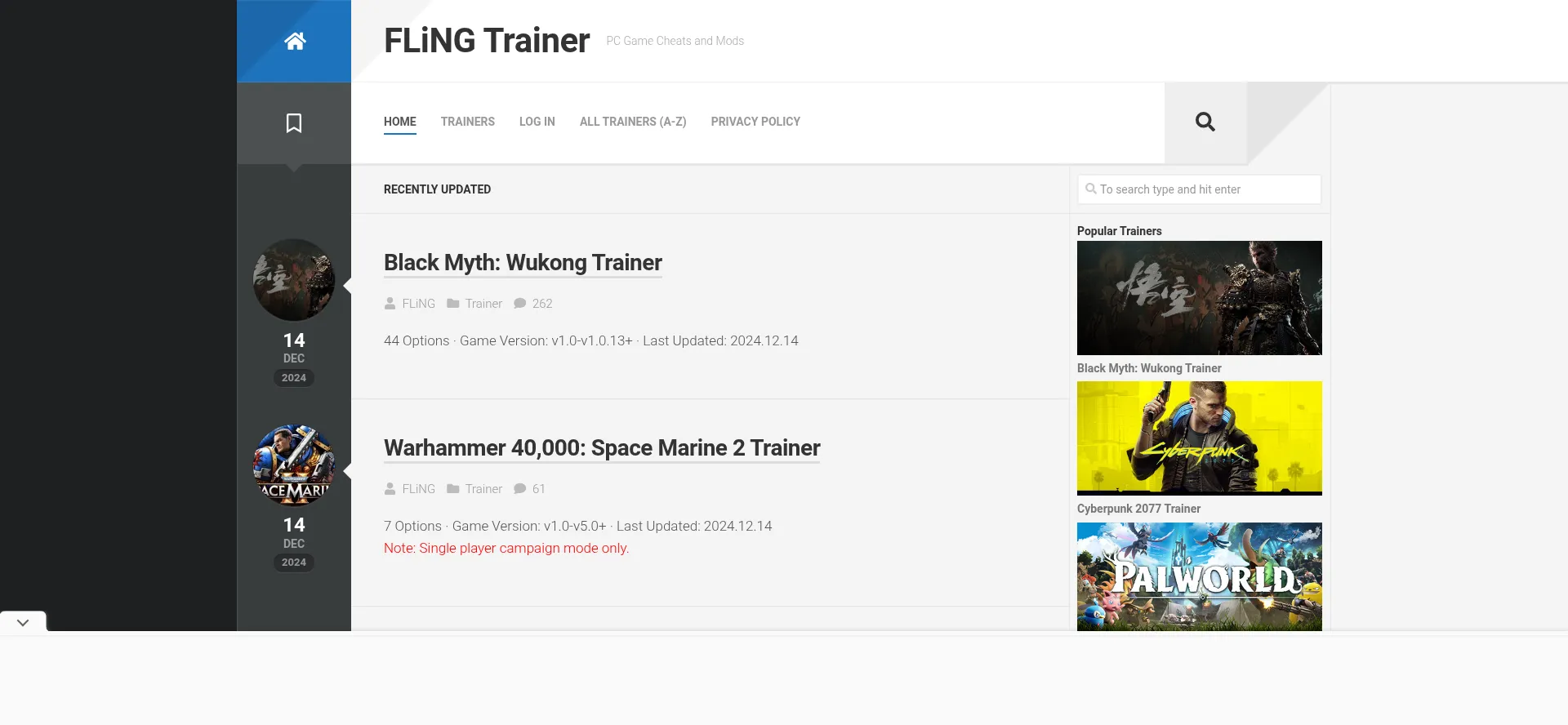The height and width of the screenshot is (725, 1568).
Task: Click the Space Marine round avatar thumbnail
Action: (294, 465)
